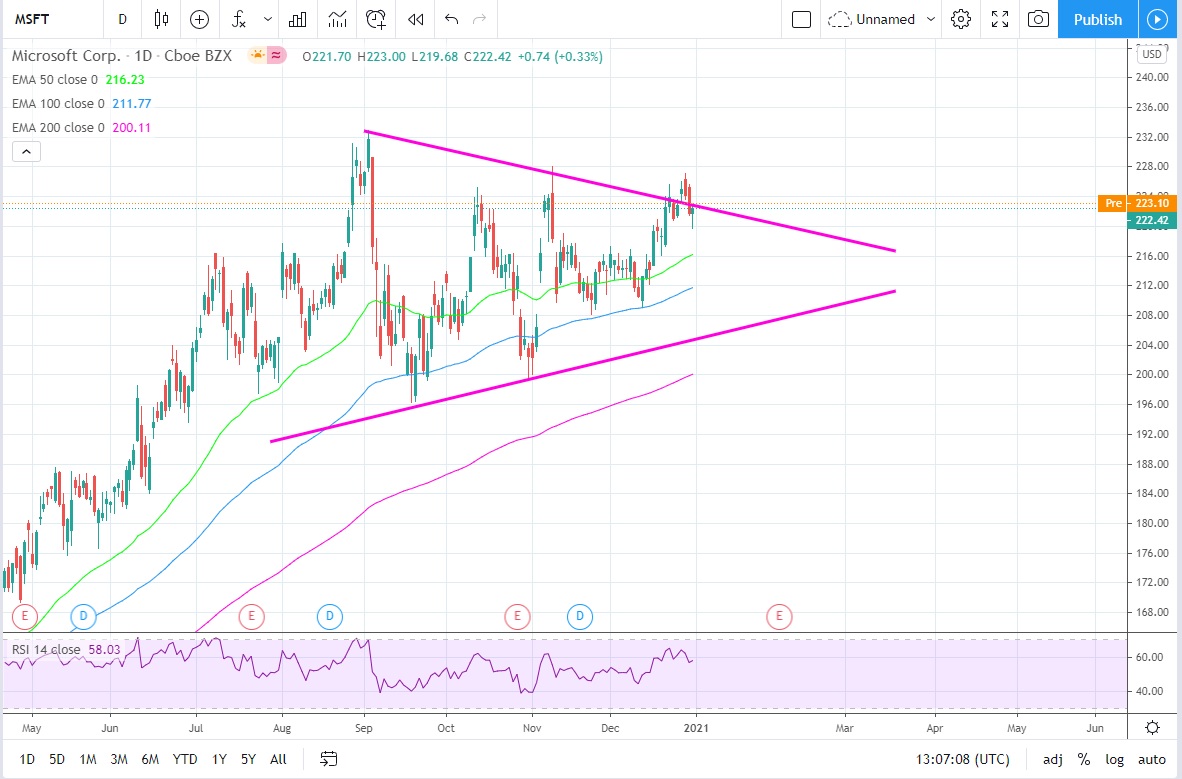Screen dimensions: 1182x779
Task: Select the EMA 100 close indicator label
Action: click(58, 103)
